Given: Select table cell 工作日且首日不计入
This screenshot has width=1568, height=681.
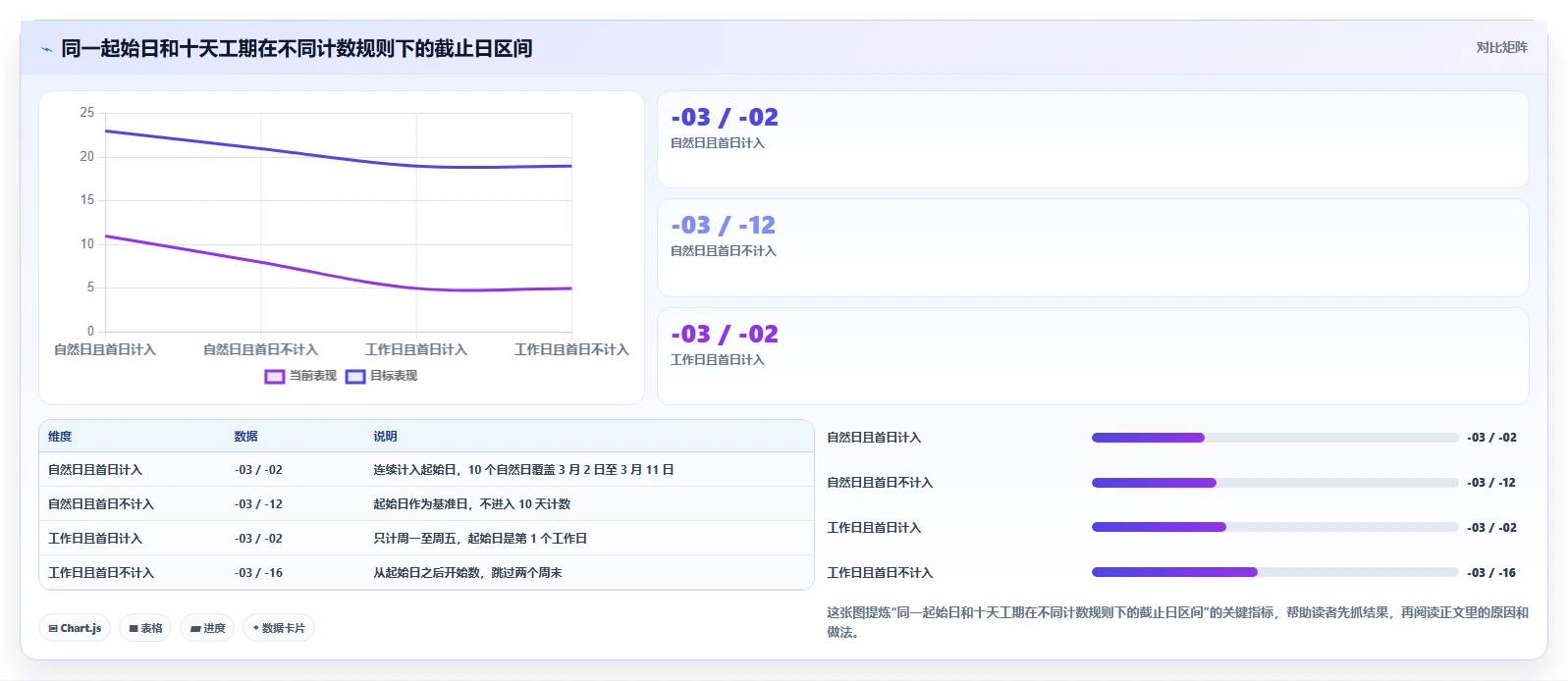Looking at the screenshot, I should coord(101,573).
